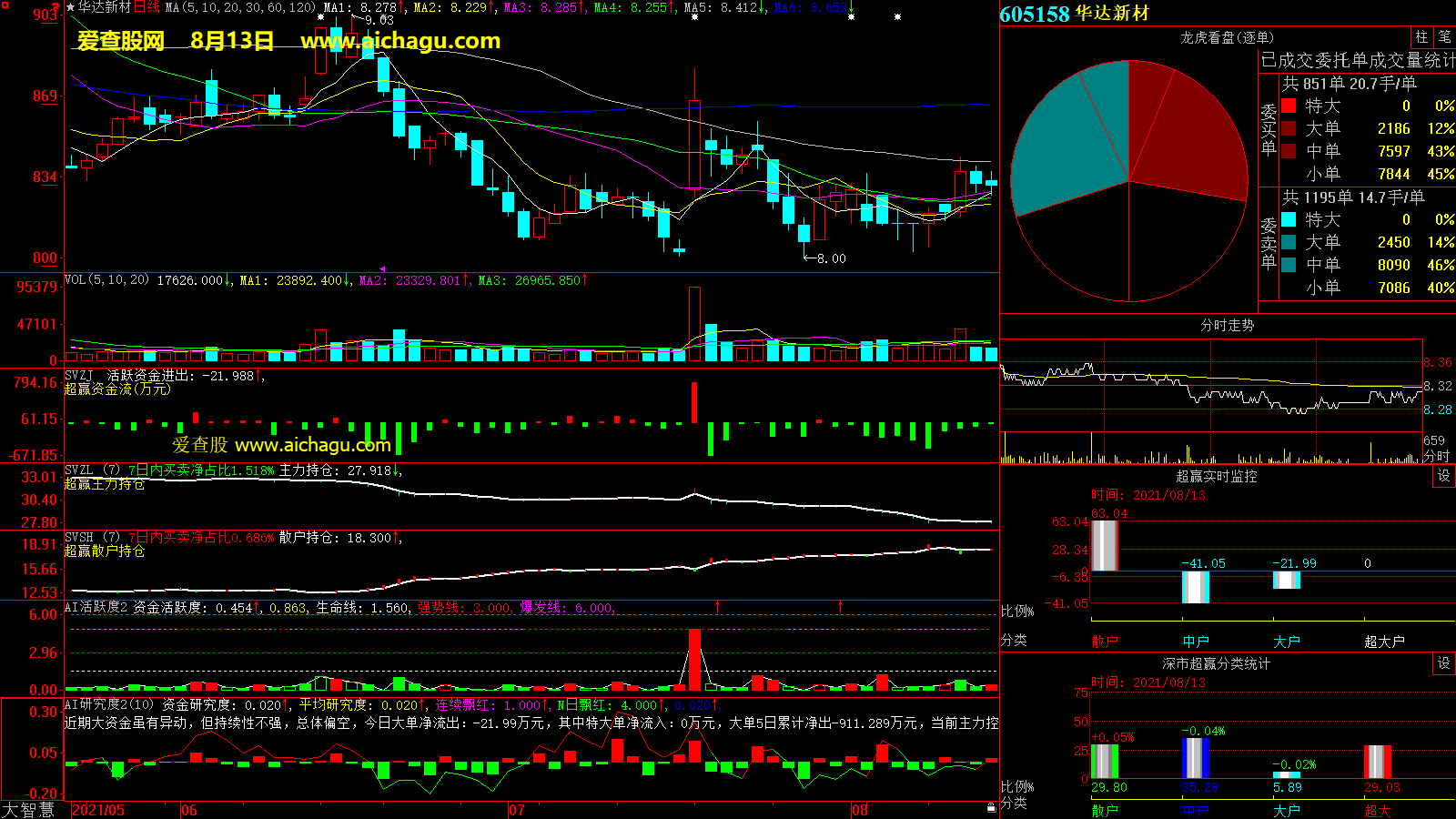Click the MA(5,10,20,30,60,120) indicator parameters
This screenshot has width=1456, height=819.
tap(240, 7)
